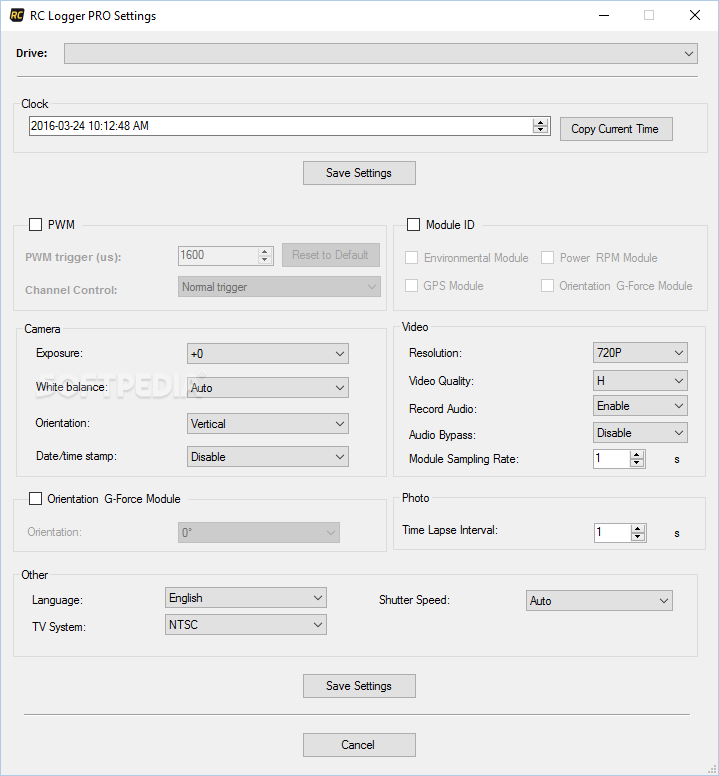This screenshot has height=776, width=719.
Task: Enable the Orientation G-Force Module group checkbox
Action: (36, 498)
